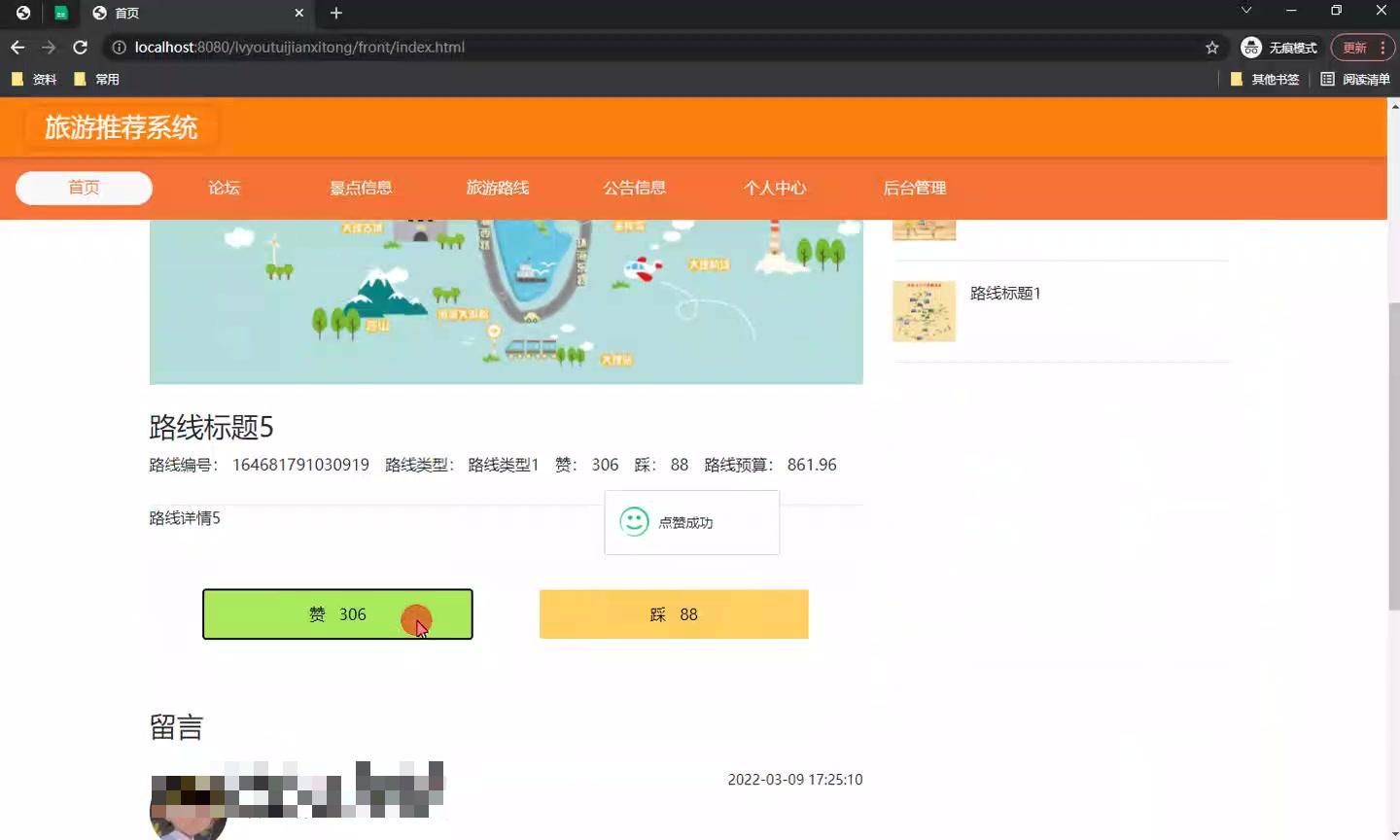
Task: Go to the 首页 navigation item
Action: click(x=84, y=188)
